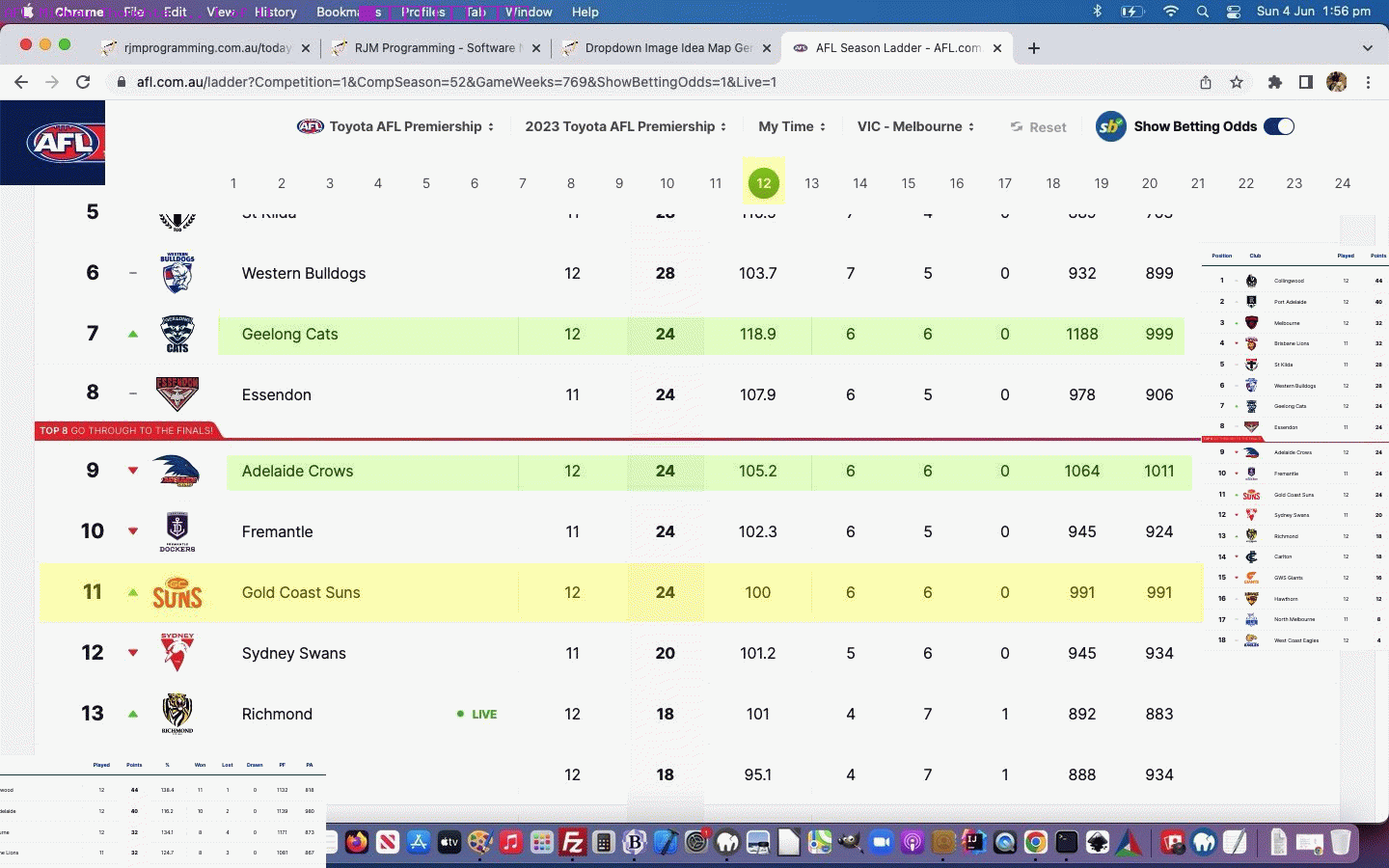Open the My Time dropdown

[793, 126]
